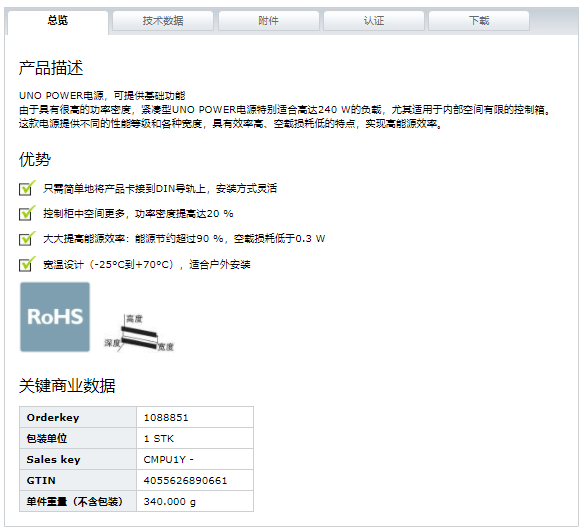Image resolution: width=581 pixels, height=531 pixels.
Task: Click the 只需简单地将产品卡接到DIN导轨上 advantage text
Action: click(160, 188)
